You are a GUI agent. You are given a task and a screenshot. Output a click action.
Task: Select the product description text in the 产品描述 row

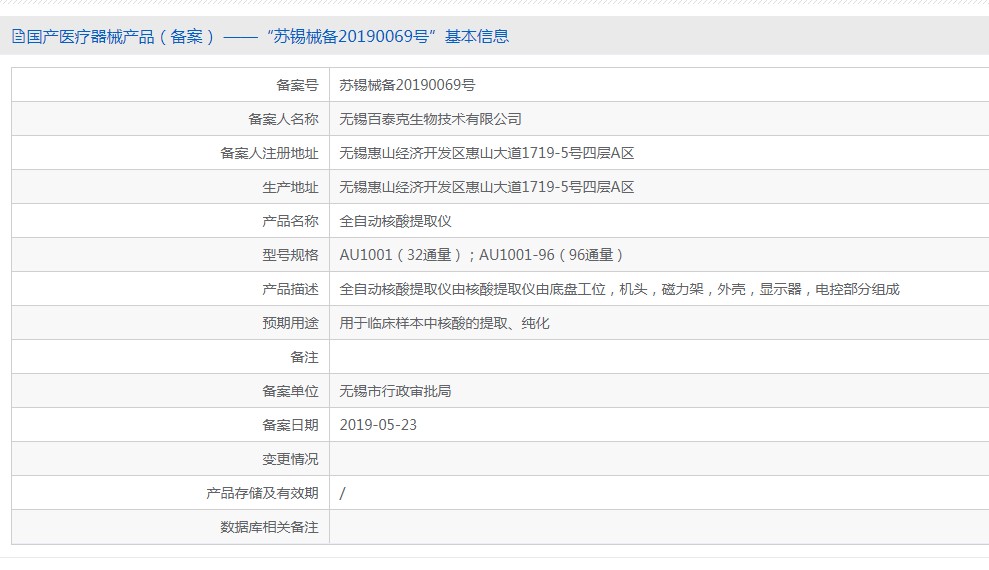coord(619,289)
